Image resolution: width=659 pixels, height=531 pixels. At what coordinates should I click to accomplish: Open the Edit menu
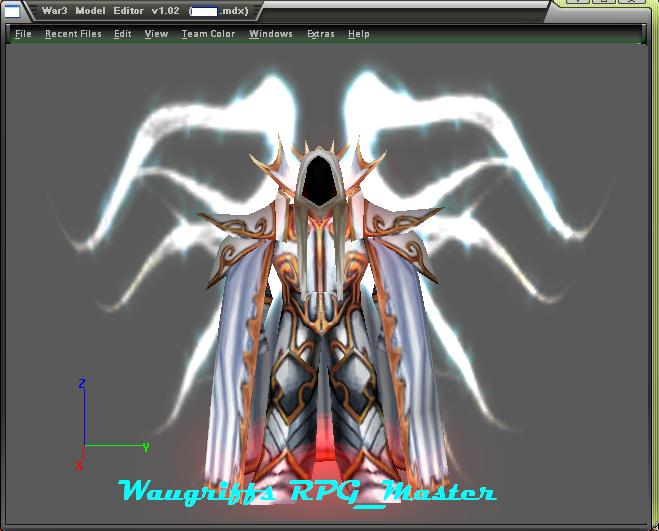pyautogui.click(x=123, y=34)
